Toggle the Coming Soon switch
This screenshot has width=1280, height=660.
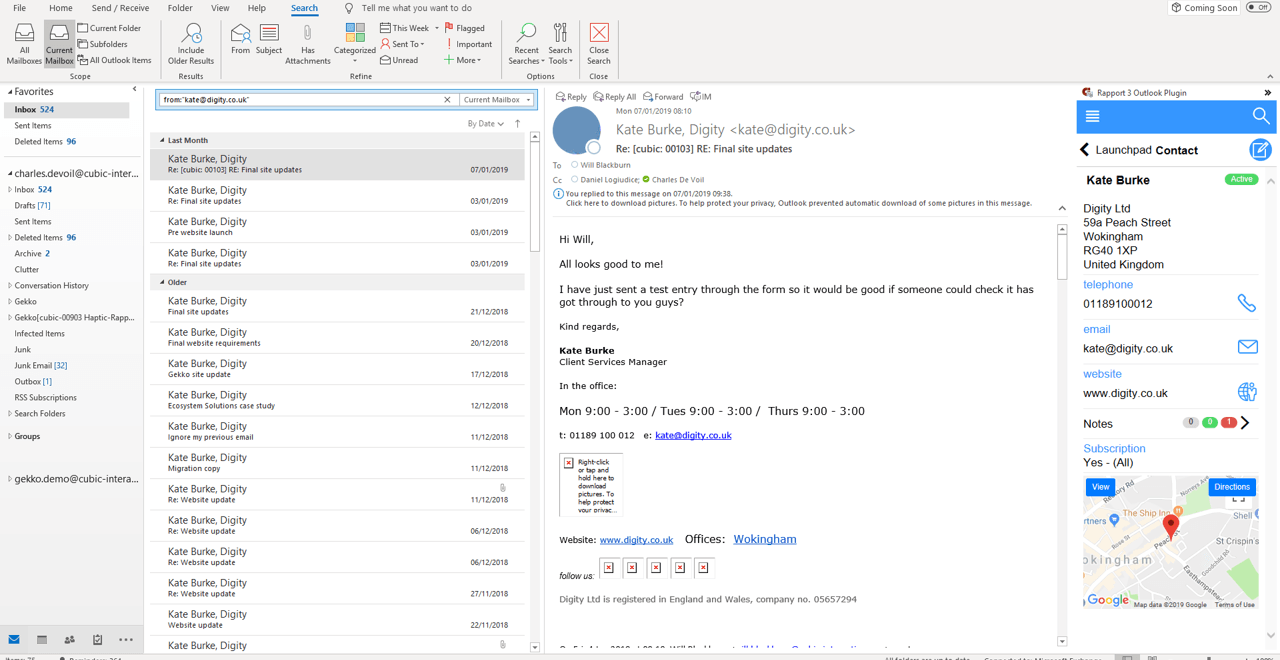(1259, 8)
